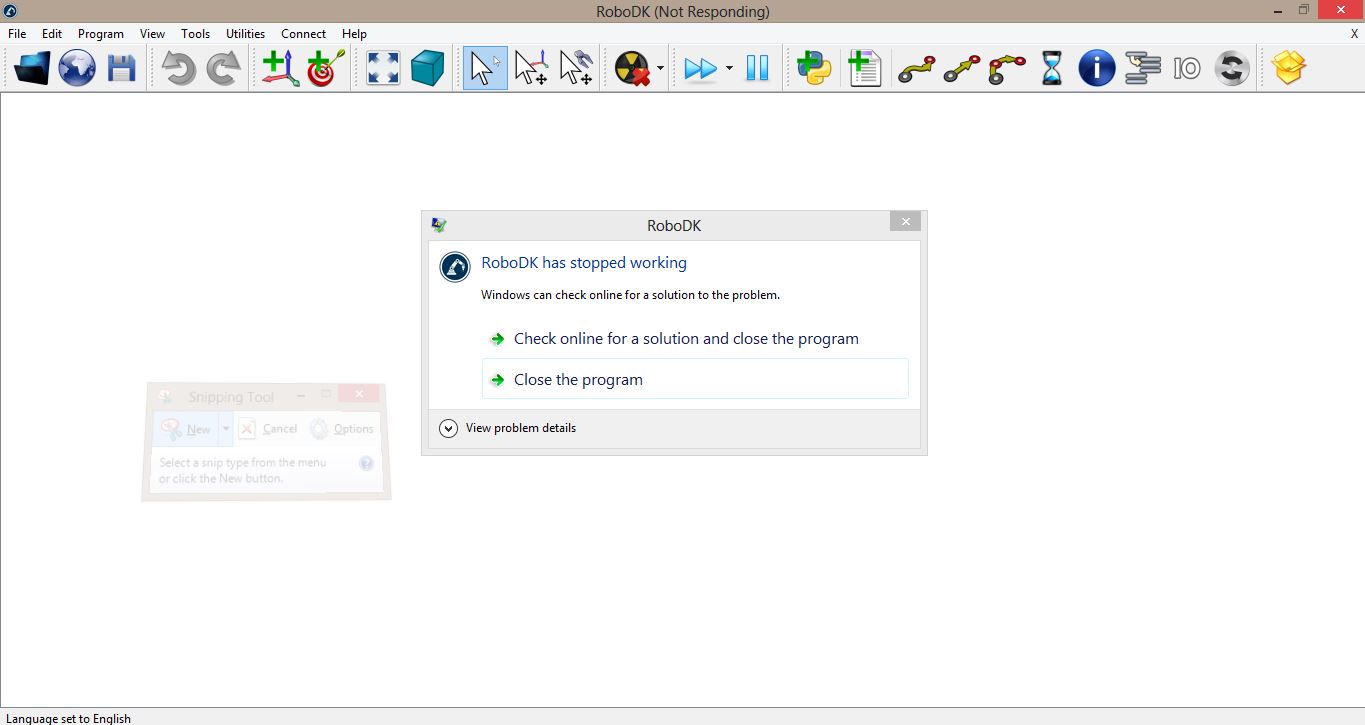Viewport: 1365px width, 725px height.
Task: Save the station with floppy disk icon
Action: [x=121, y=69]
